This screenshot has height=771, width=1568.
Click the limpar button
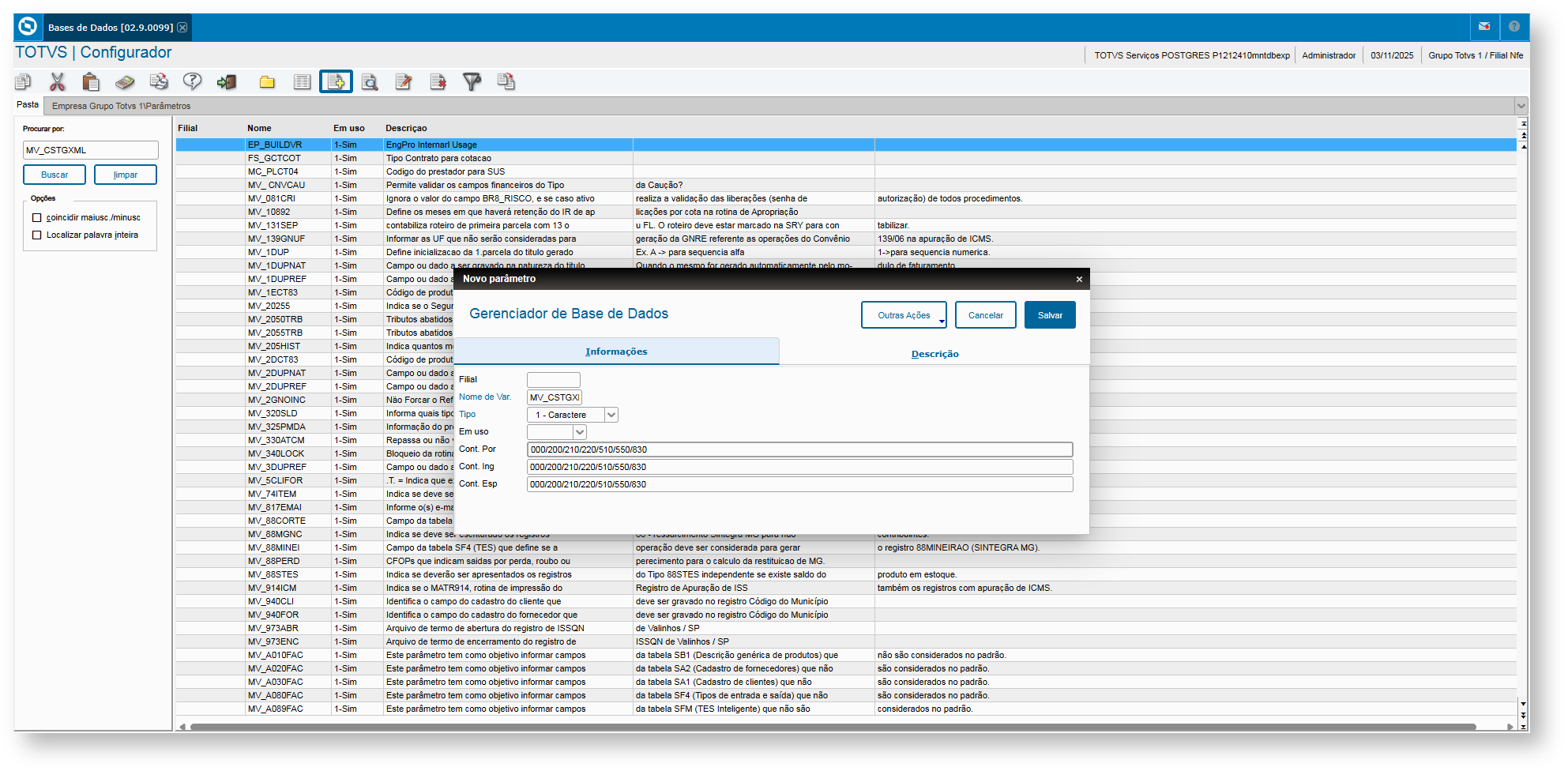pyautogui.click(x=126, y=175)
